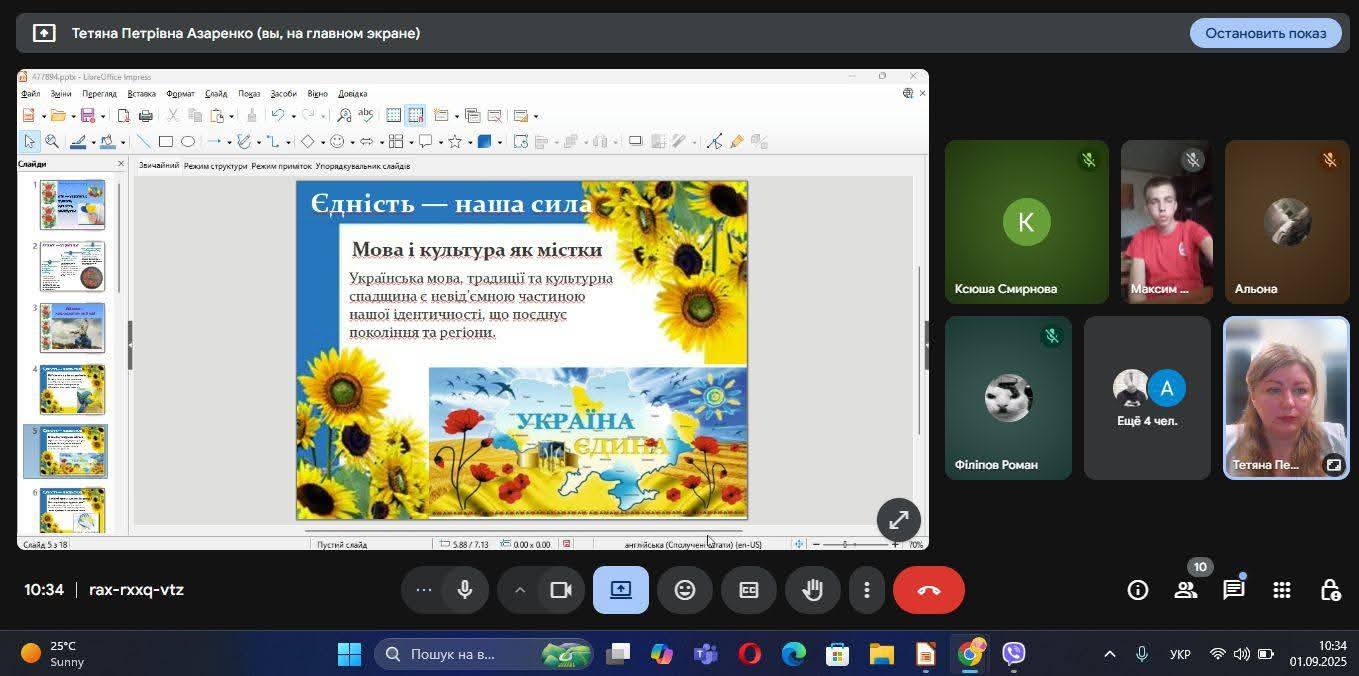Open the activities grid icon
The width and height of the screenshot is (1359, 676).
[x=1282, y=590]
